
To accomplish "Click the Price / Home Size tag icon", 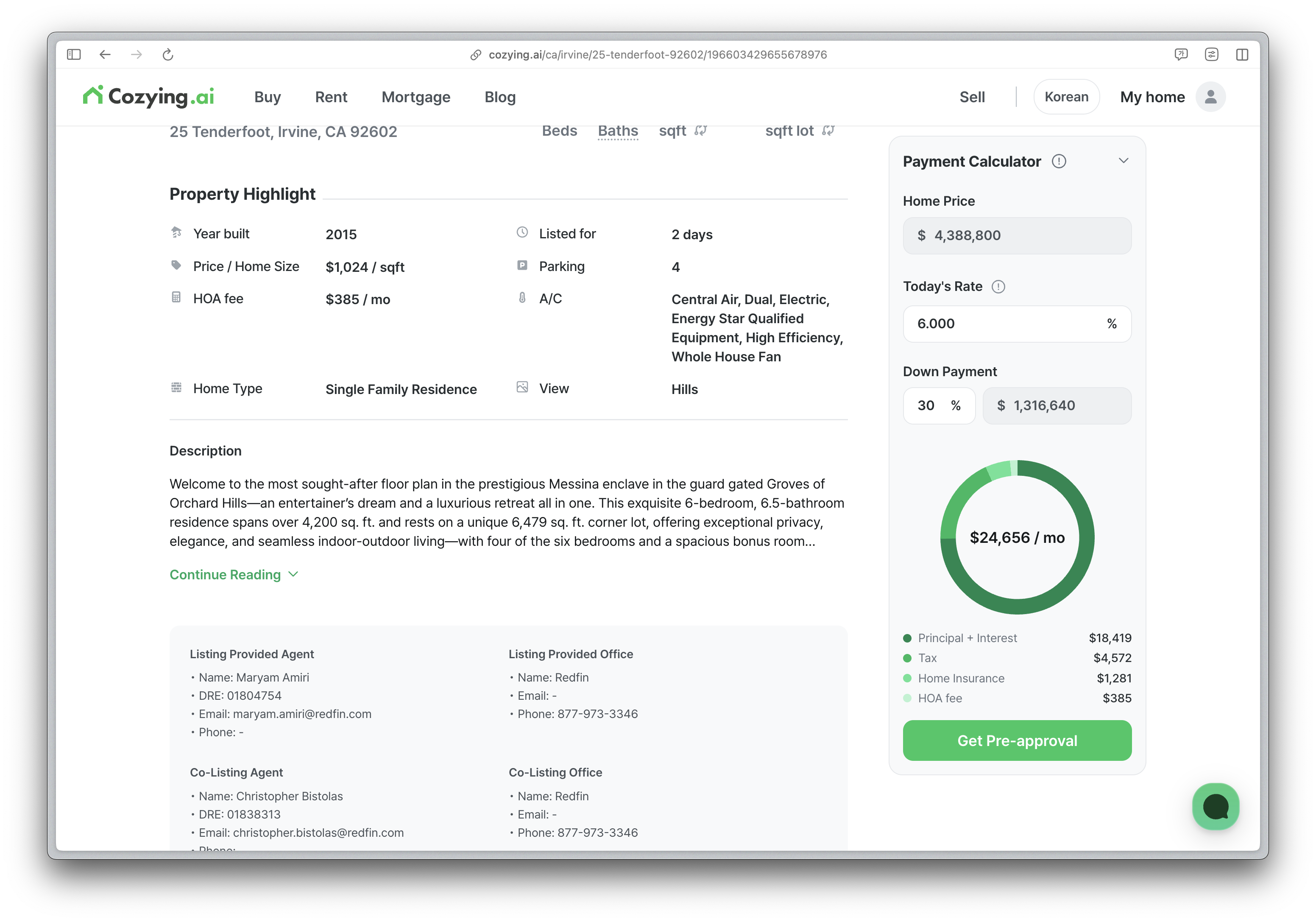I will pyautogui.click(x=176, y=265).
